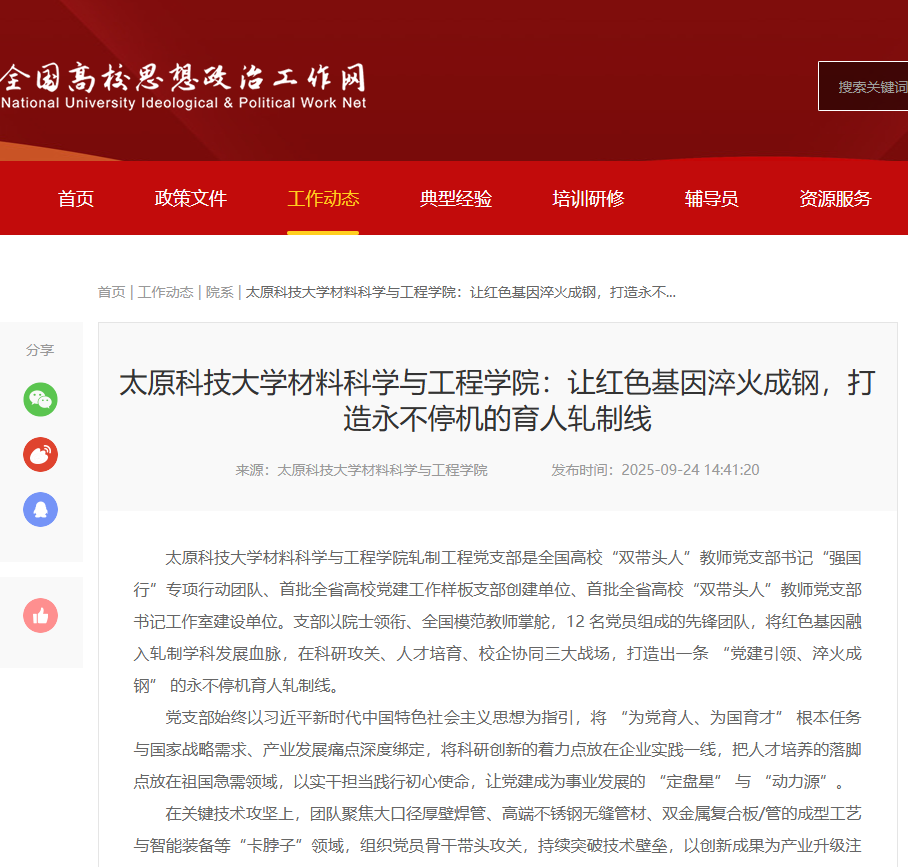
Task: Share article via the red Weibo icon
Action: pyautogui.click(x=40, y=455)
